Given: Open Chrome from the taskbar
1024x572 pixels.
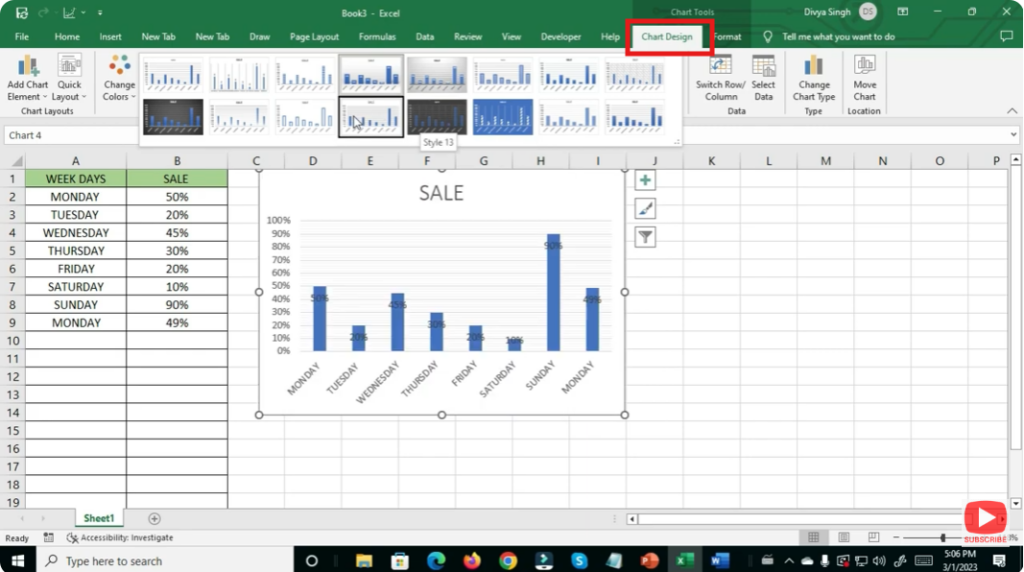Looking at the screenshot, I should tap(507, 561).
